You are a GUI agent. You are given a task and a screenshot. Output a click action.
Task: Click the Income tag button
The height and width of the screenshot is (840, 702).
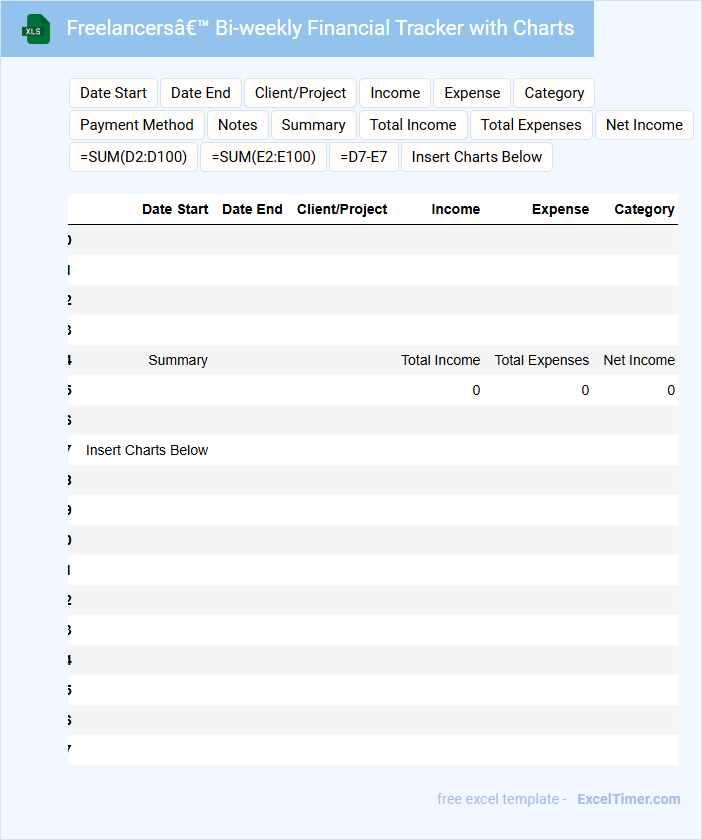click(x=395, y=93)
